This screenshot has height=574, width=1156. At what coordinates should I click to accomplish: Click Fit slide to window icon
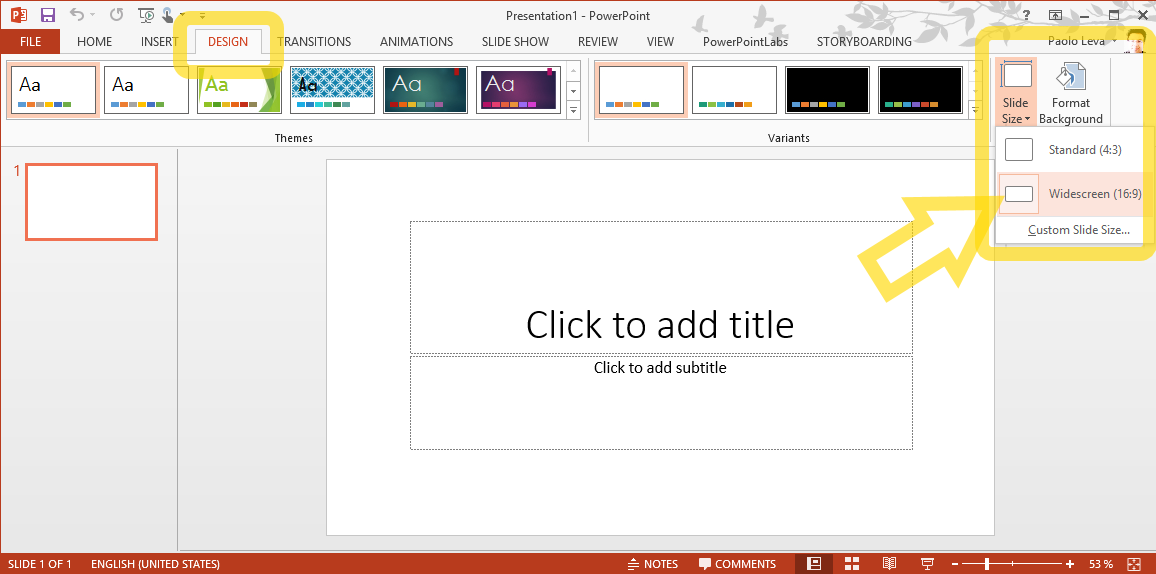coord(1133,564)
